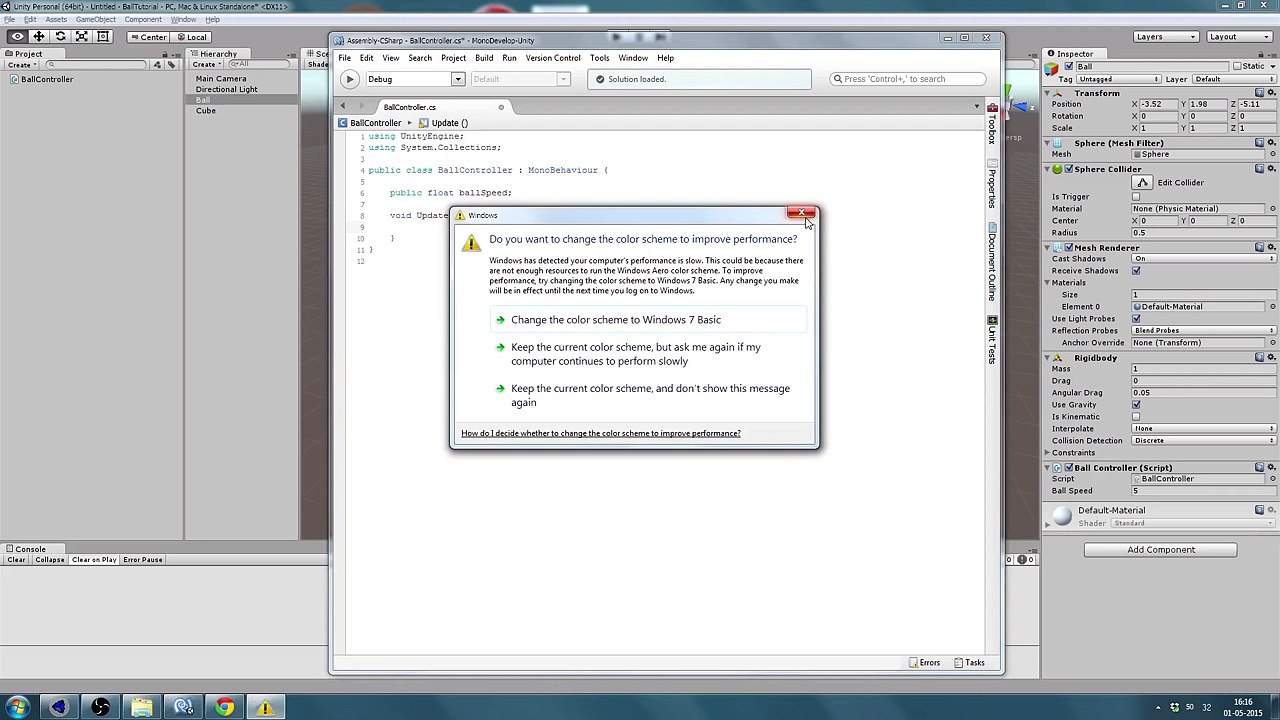Open Rigidbody component gear settings

[x=1271, y=358]
